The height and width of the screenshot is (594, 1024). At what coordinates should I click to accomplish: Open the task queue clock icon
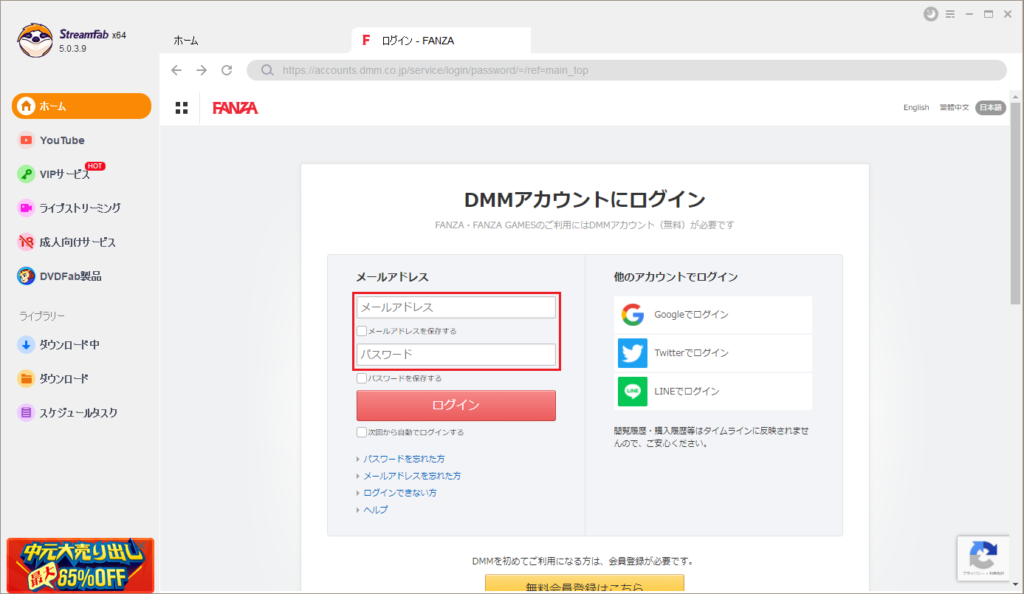931,14
